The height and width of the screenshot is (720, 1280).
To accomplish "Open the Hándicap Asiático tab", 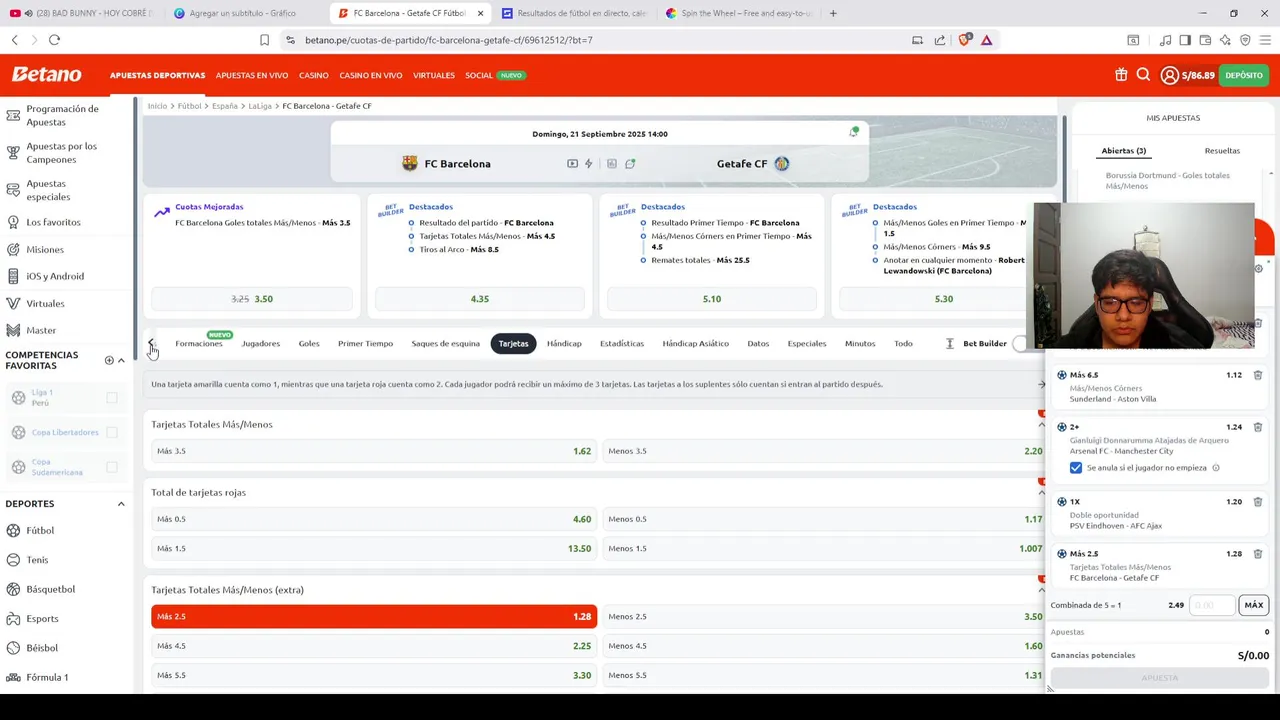I will click(x=696, y=344).
